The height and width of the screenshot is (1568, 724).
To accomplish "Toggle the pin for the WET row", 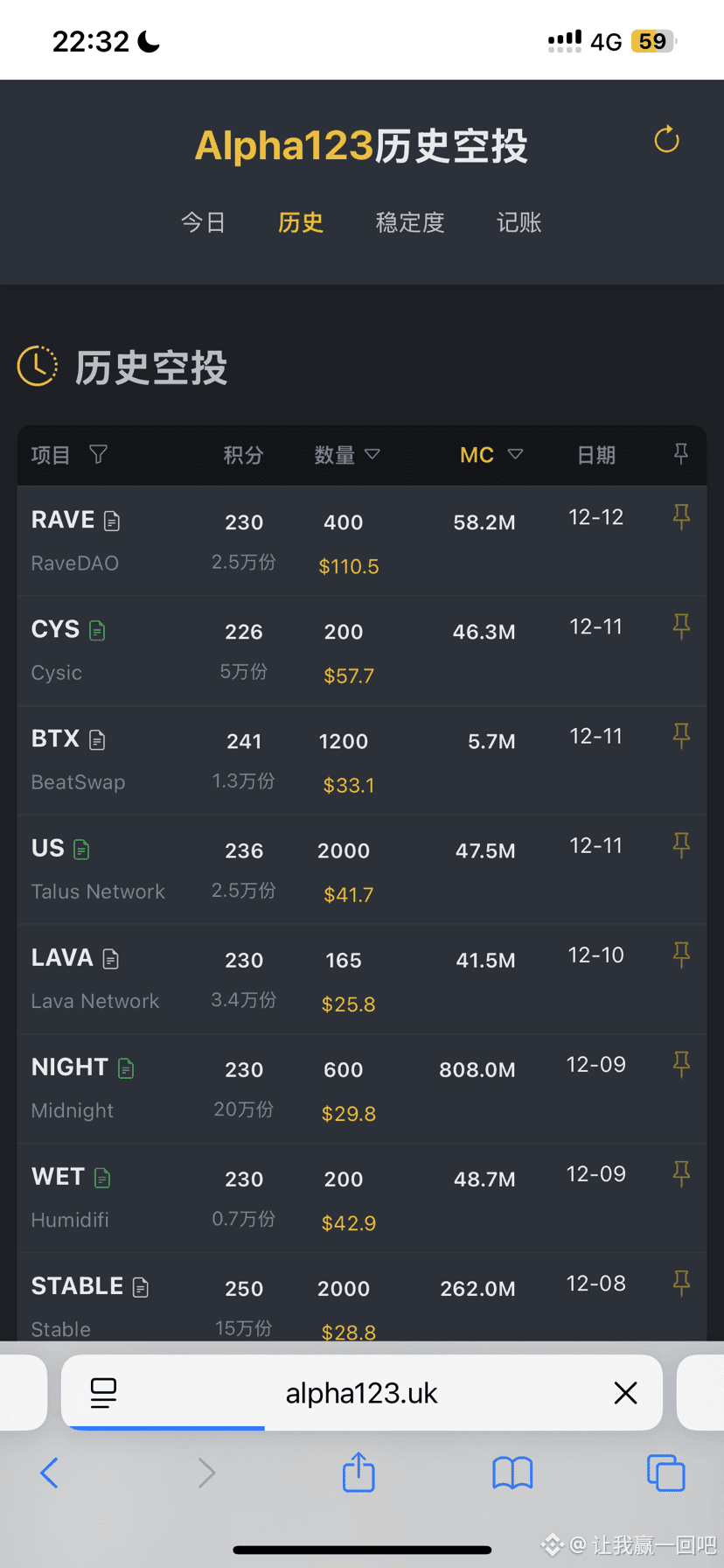I will click(x=681, y=1173).
